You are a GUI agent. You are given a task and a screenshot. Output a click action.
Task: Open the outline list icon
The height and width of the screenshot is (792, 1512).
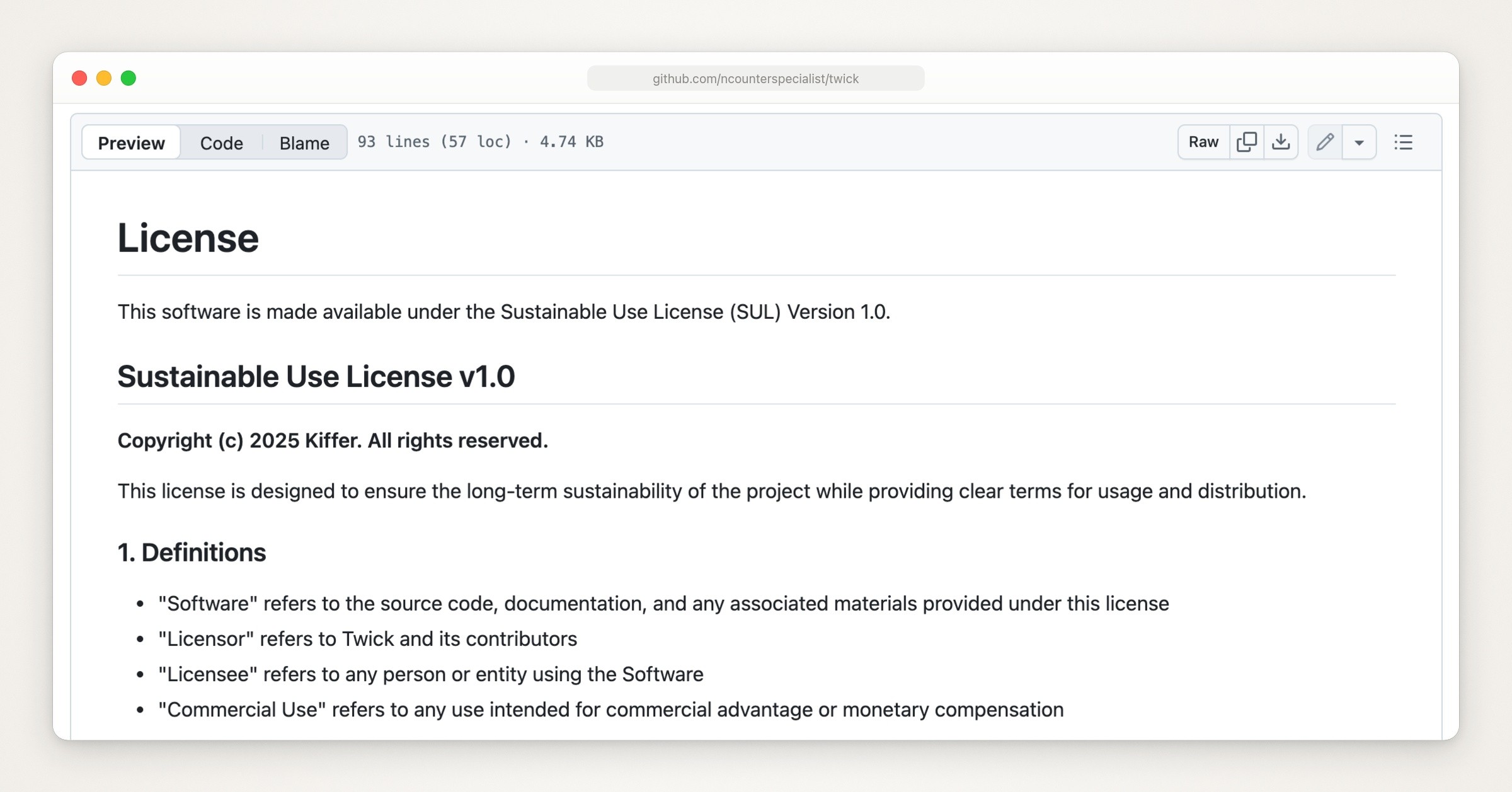point(1404,142)
